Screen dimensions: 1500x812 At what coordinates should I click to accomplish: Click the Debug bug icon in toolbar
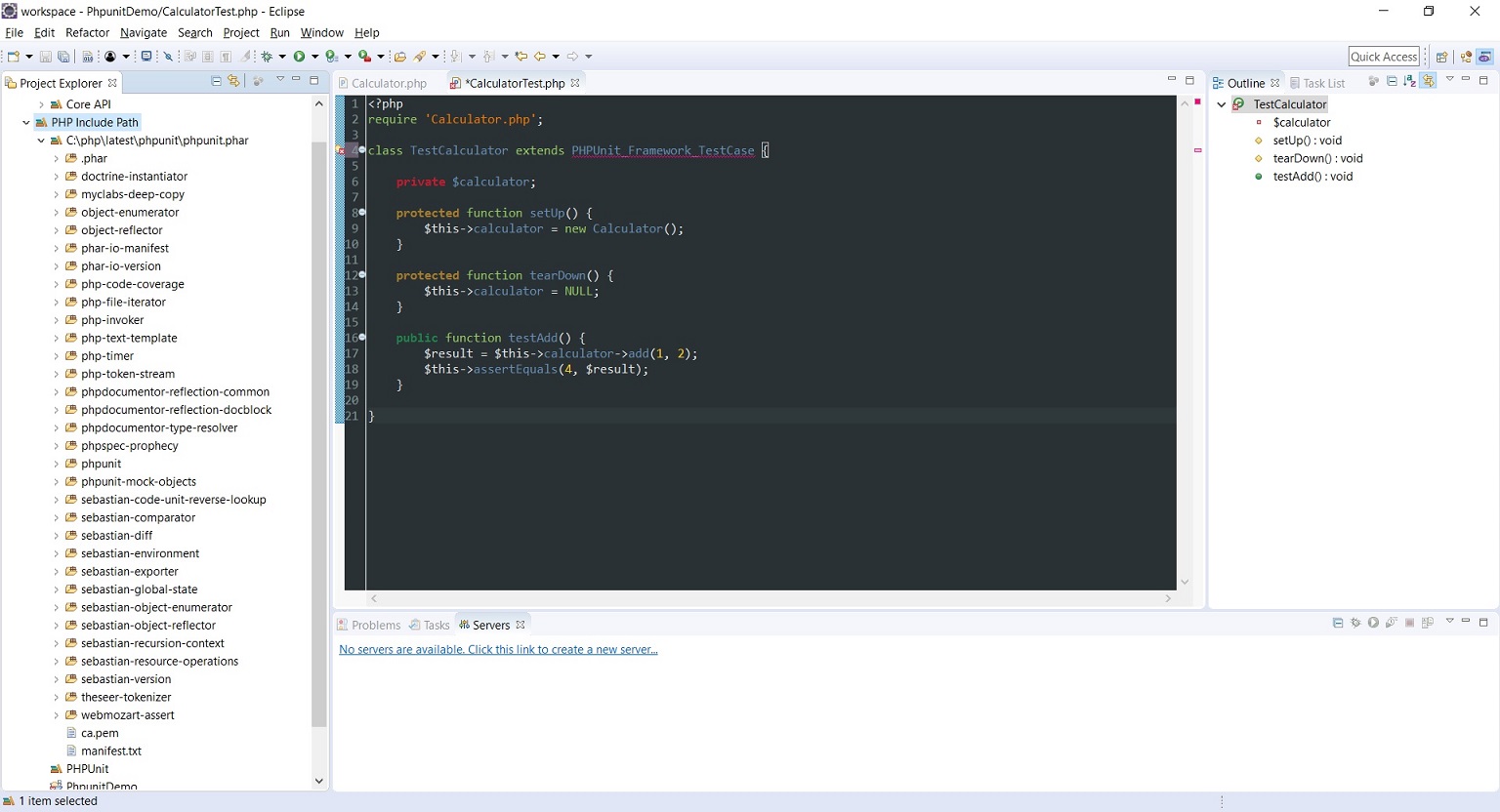[x=267, y=57]
